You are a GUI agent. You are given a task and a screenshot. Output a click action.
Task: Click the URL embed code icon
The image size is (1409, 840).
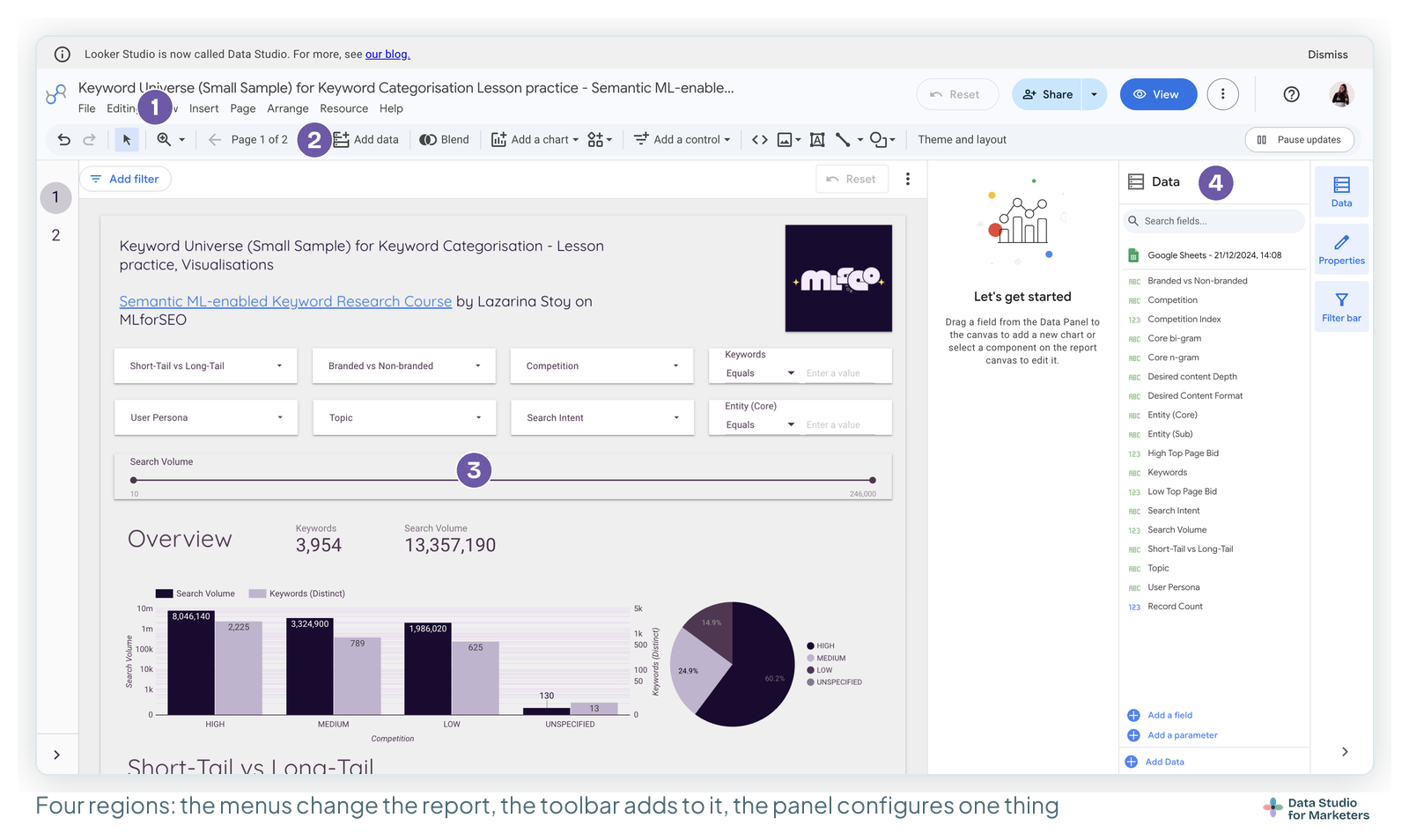760,139
